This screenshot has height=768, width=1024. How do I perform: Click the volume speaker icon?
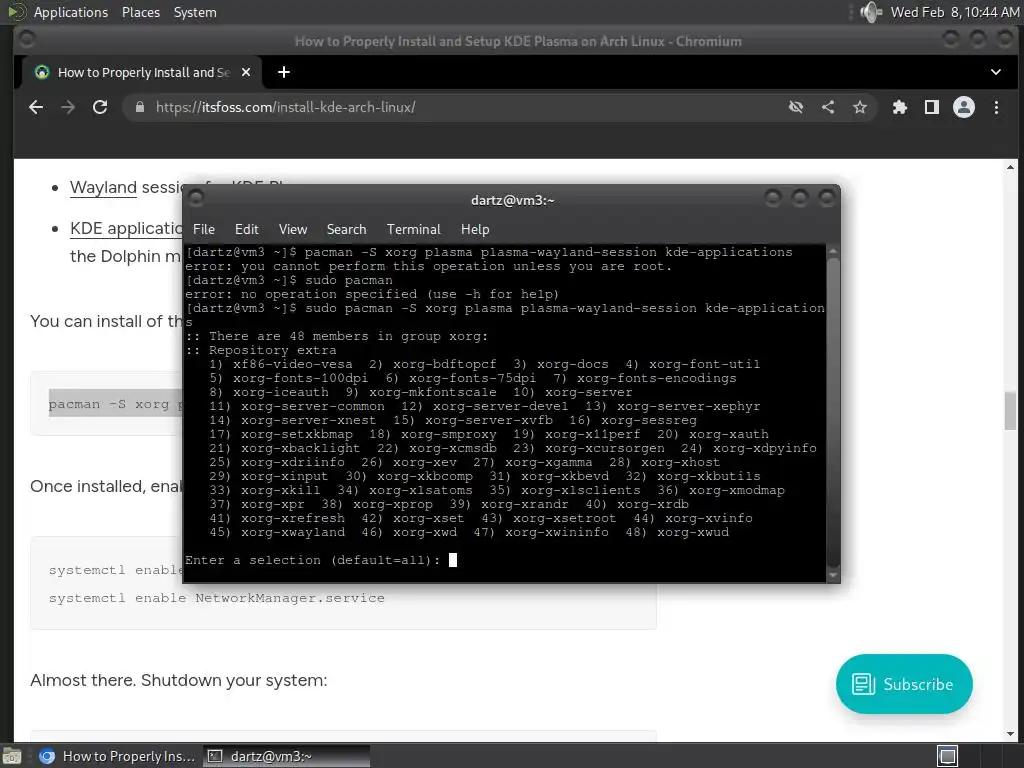pyautogui.click(x=871, y=12)
